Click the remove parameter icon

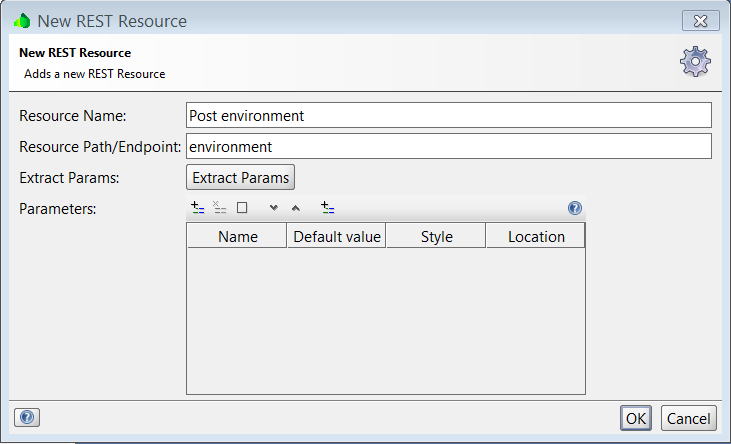tap(220, 208)
